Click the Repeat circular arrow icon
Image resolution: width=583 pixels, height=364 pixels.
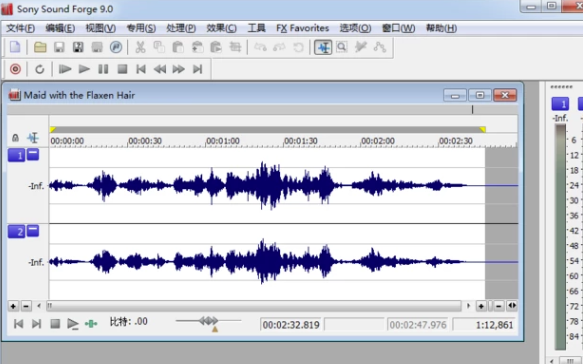[x=298, y=47]
